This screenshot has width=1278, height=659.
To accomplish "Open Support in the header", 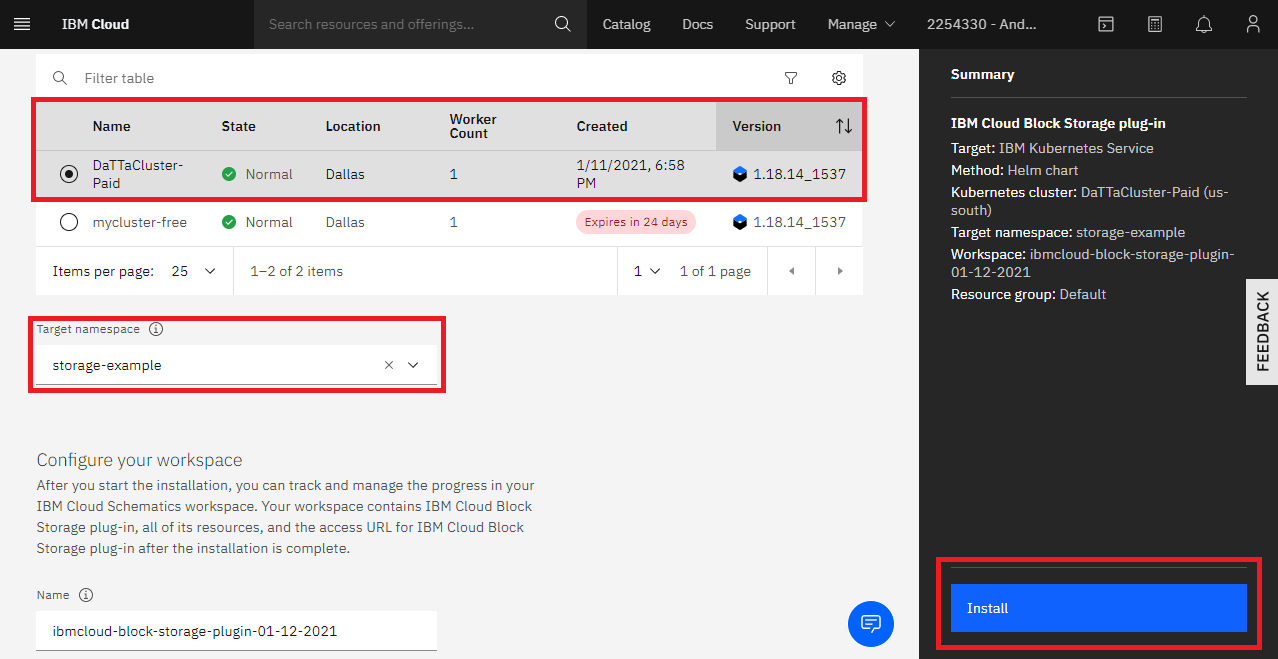I will click(x=770, y=24).
